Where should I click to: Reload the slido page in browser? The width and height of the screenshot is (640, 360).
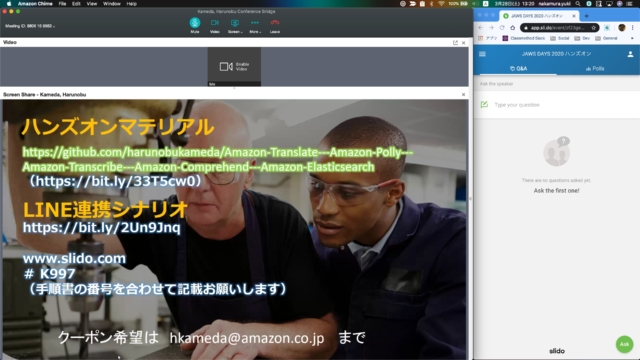[x=502, y=28]
